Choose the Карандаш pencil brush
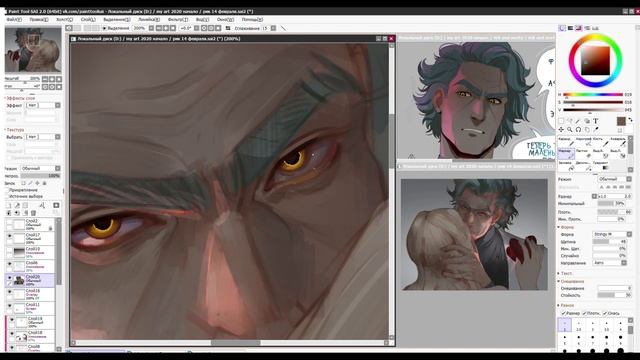 coord(566,142)
